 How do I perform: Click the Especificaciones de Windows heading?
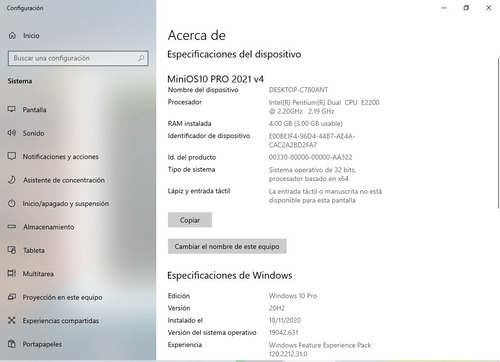pyautogui.click(x=230, y=275)
